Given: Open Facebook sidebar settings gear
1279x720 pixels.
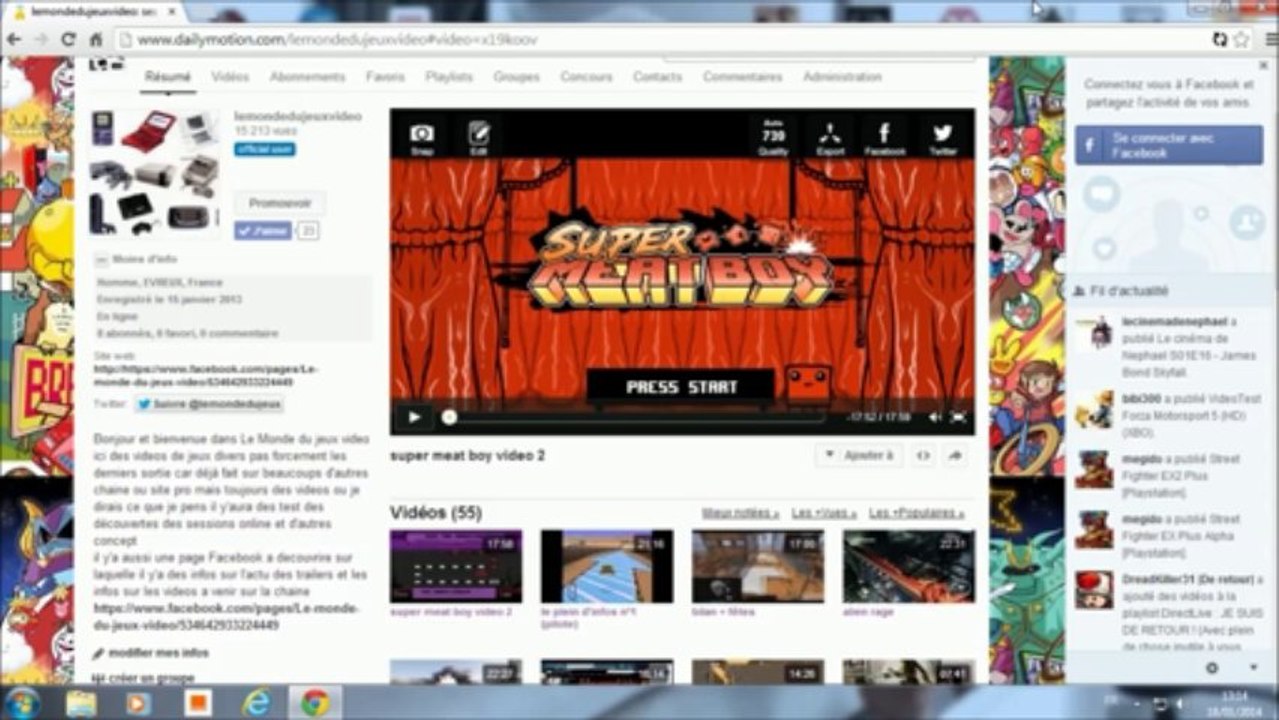Looking at the screenshot, I should (x=1212, y=668).
